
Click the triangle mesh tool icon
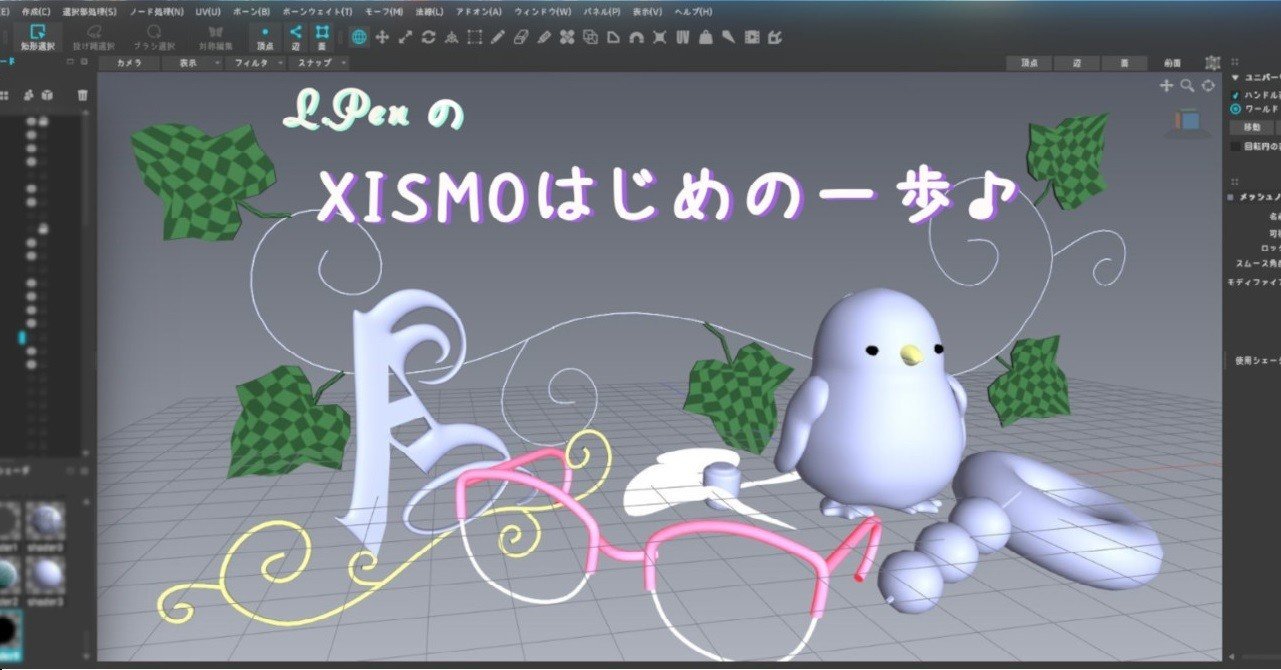[451, 37]
